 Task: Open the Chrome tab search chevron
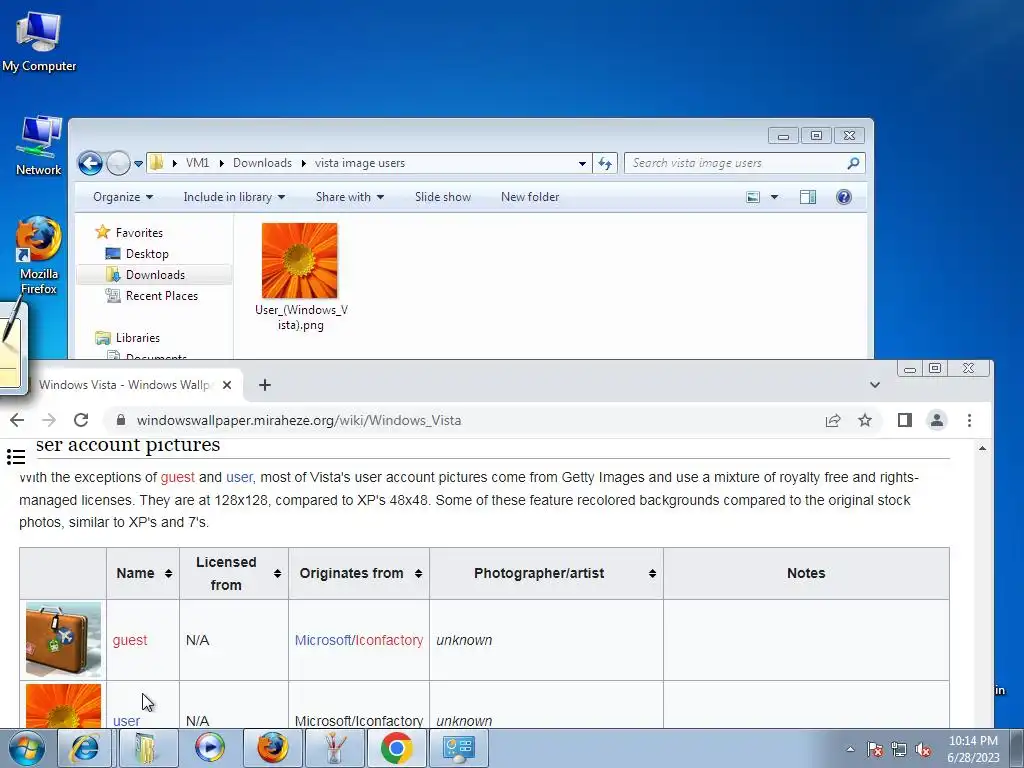point(874,385)
